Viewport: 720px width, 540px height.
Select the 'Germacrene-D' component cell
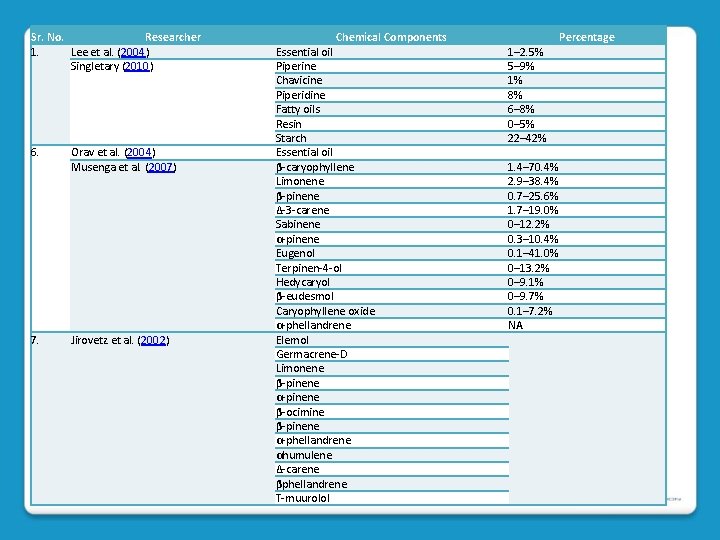(392, 354)
